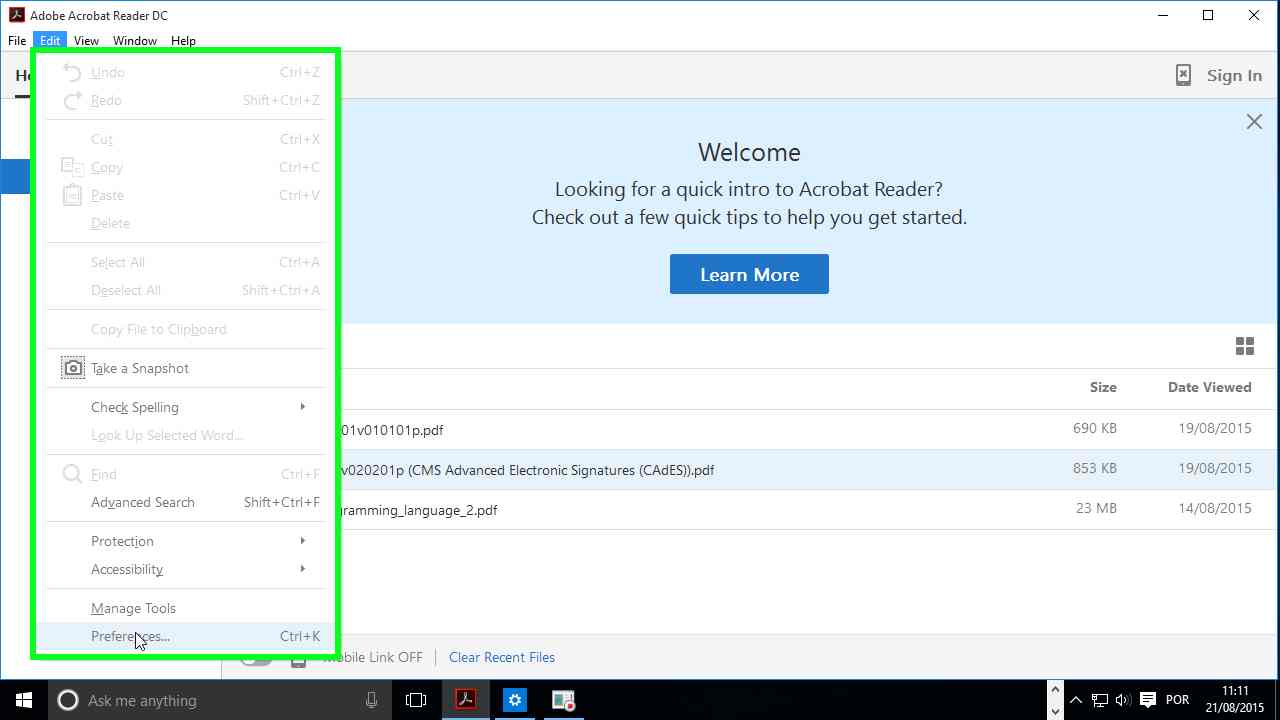Click the Cortana microphone icon
This screenshot has height=720, width=1280.
point(371,700)
